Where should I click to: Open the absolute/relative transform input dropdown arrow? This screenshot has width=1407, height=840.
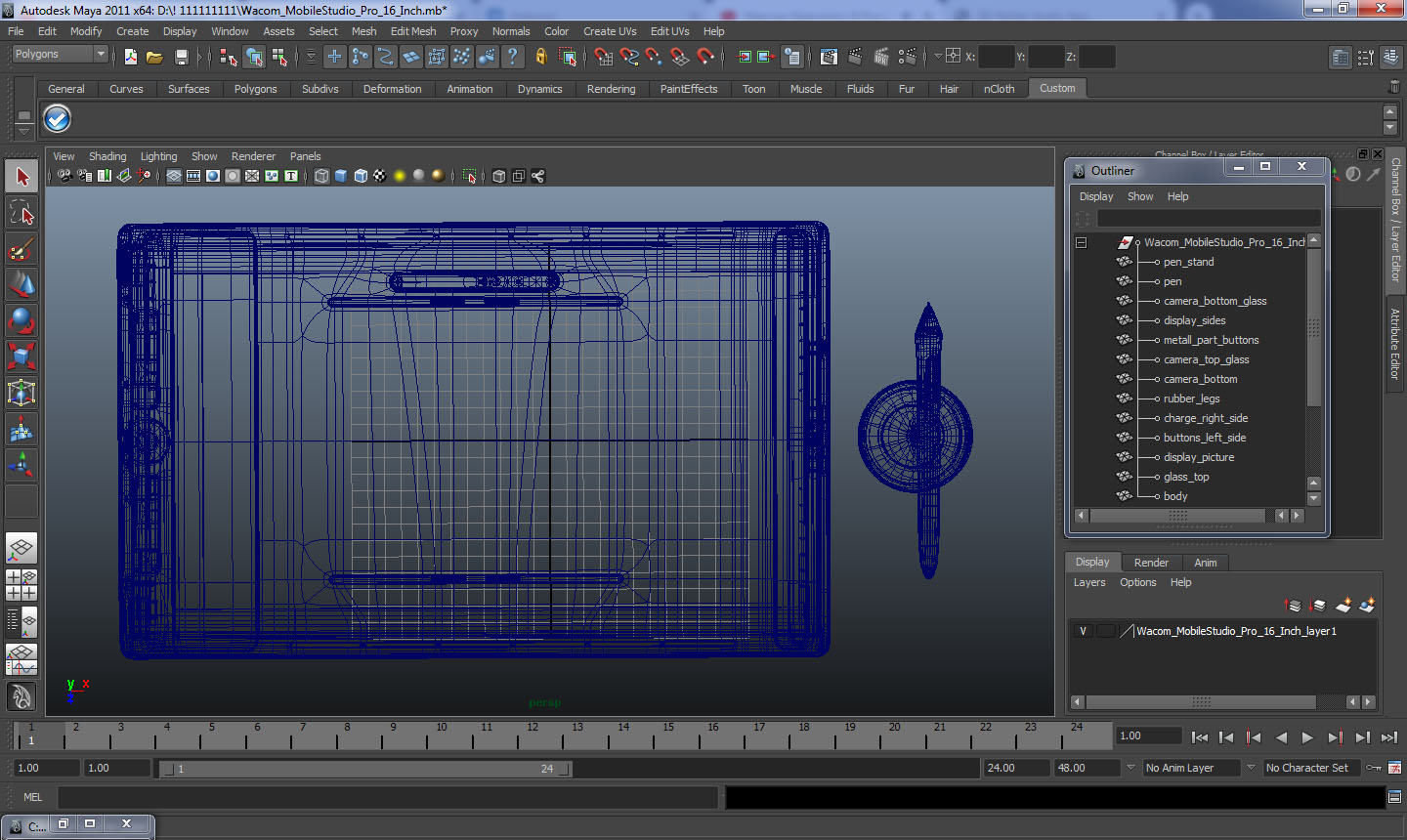[938, 57]
